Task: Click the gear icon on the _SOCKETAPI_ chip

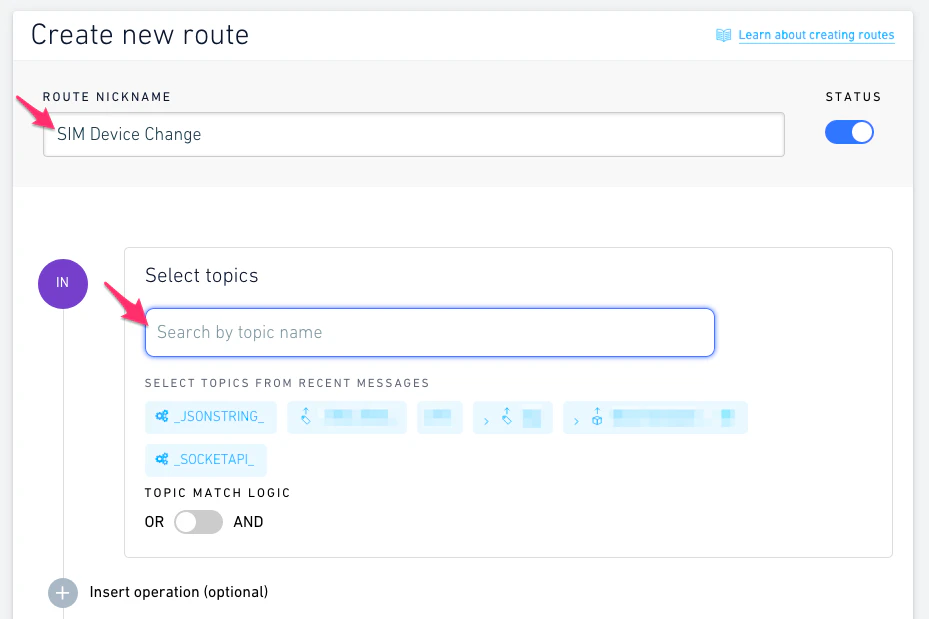Action: (x=160, y=460)
